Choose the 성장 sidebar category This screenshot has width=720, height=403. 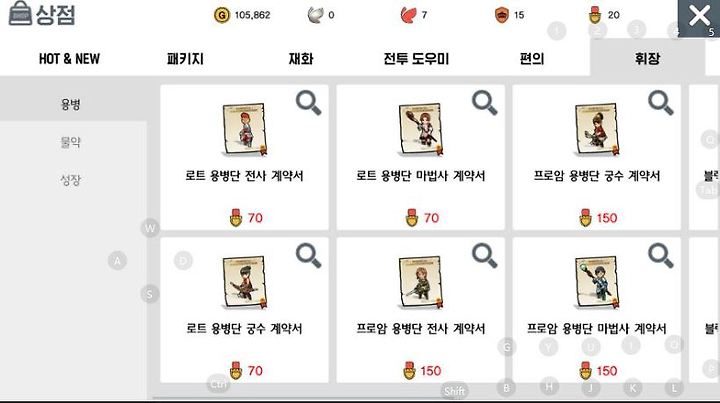click(x=71, y=180)
